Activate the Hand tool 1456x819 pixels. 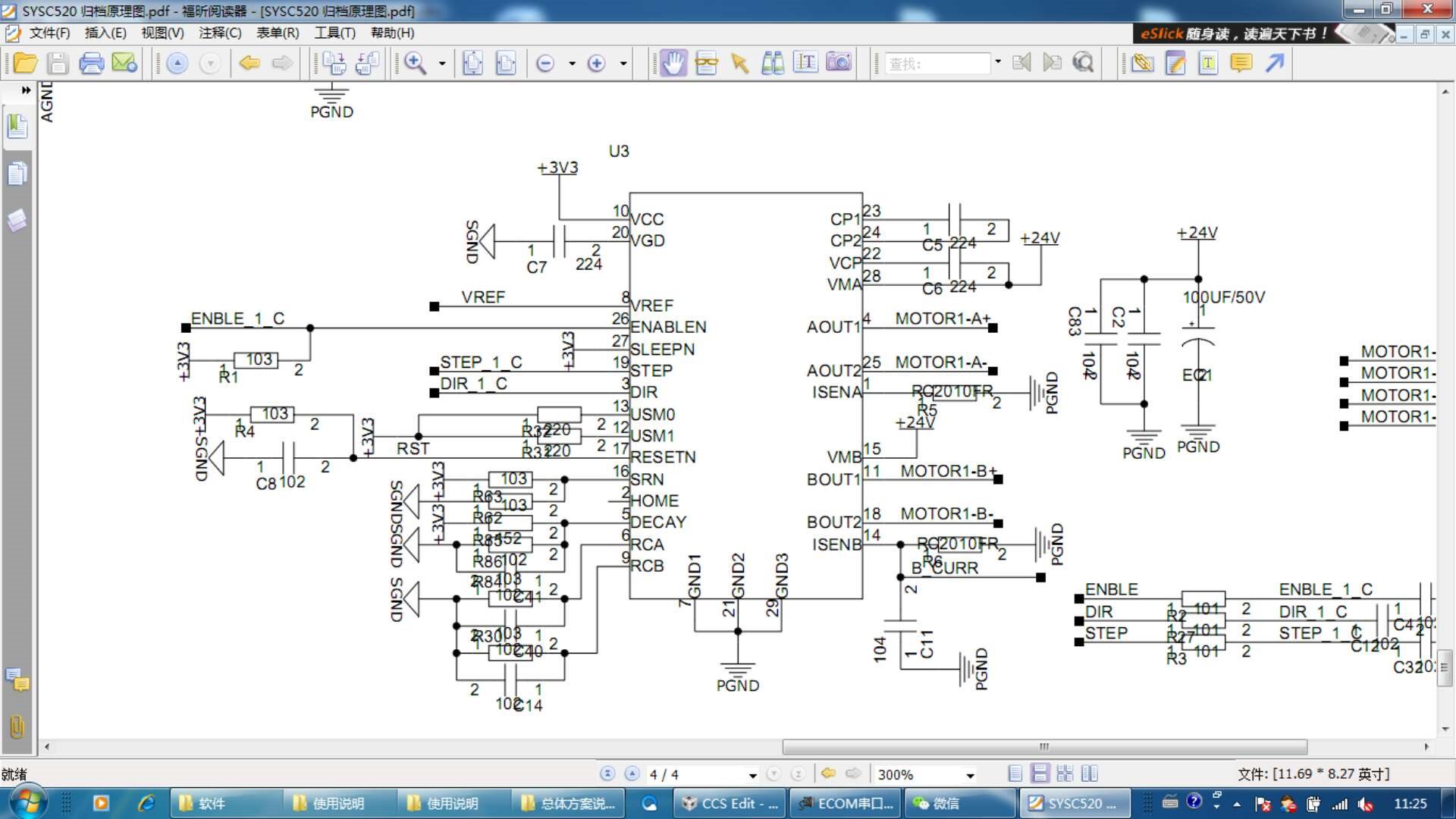coord(673,63)
